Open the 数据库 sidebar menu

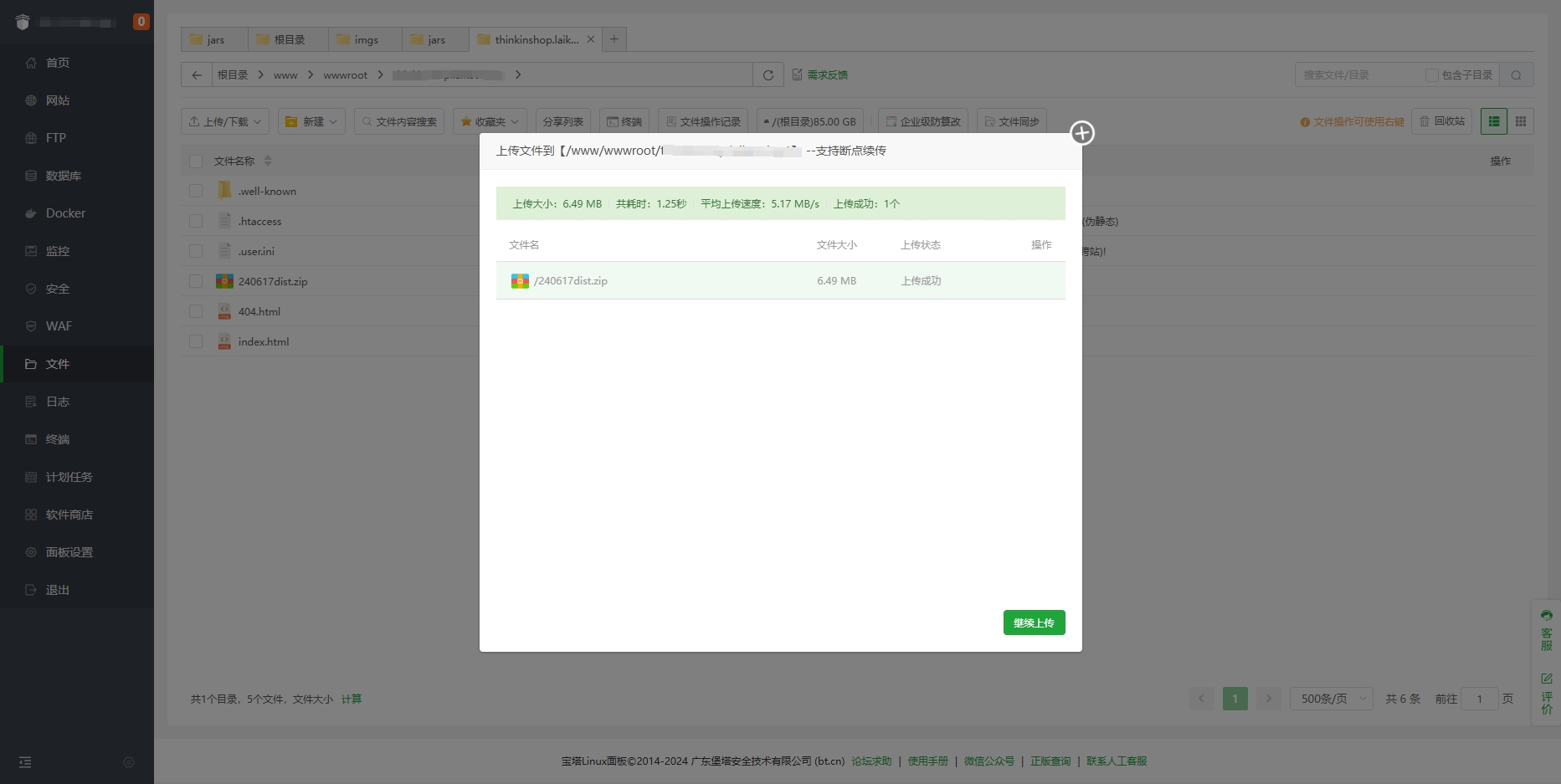(x=63, y=176)
